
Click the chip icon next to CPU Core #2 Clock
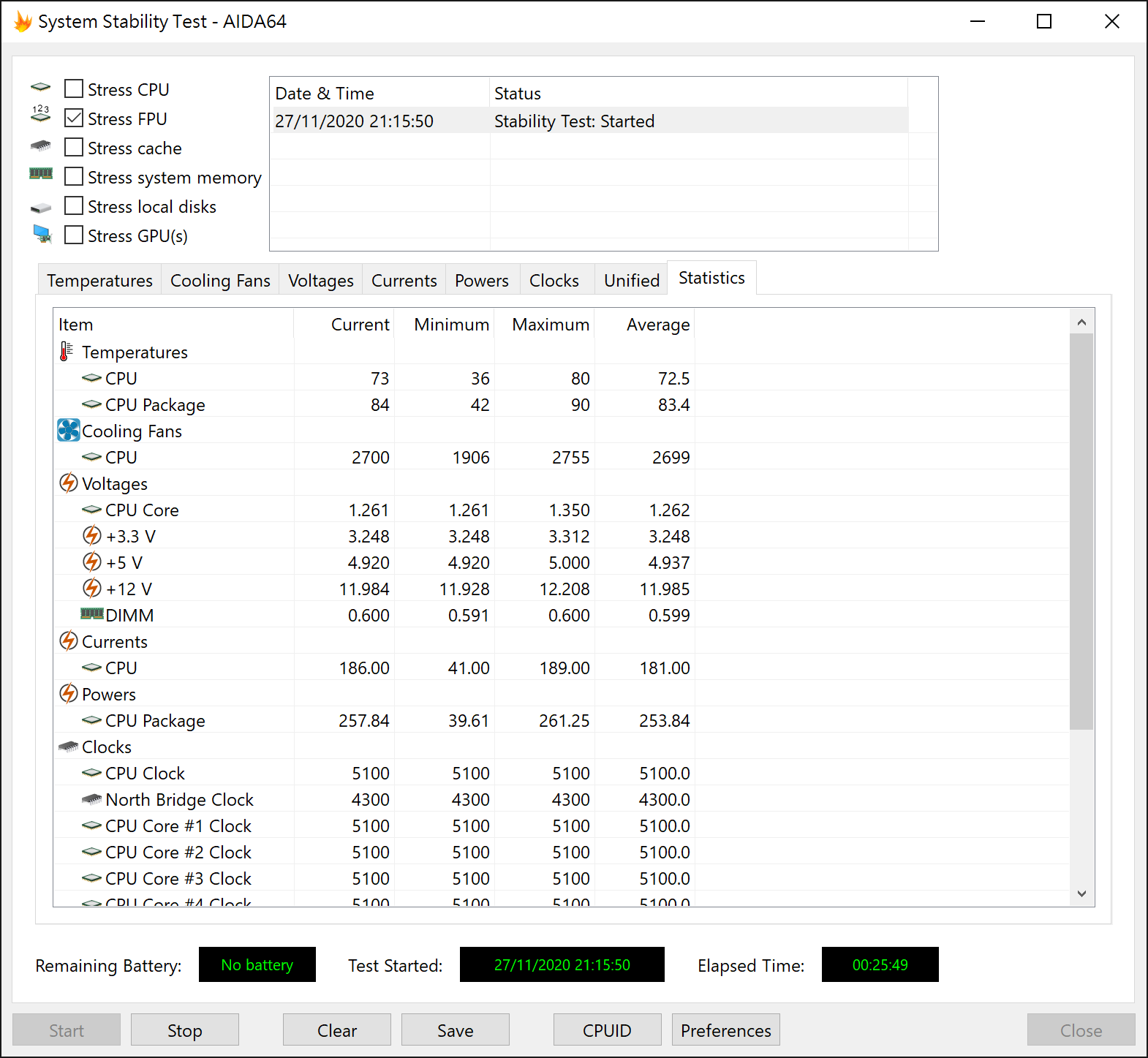[92, 852]
